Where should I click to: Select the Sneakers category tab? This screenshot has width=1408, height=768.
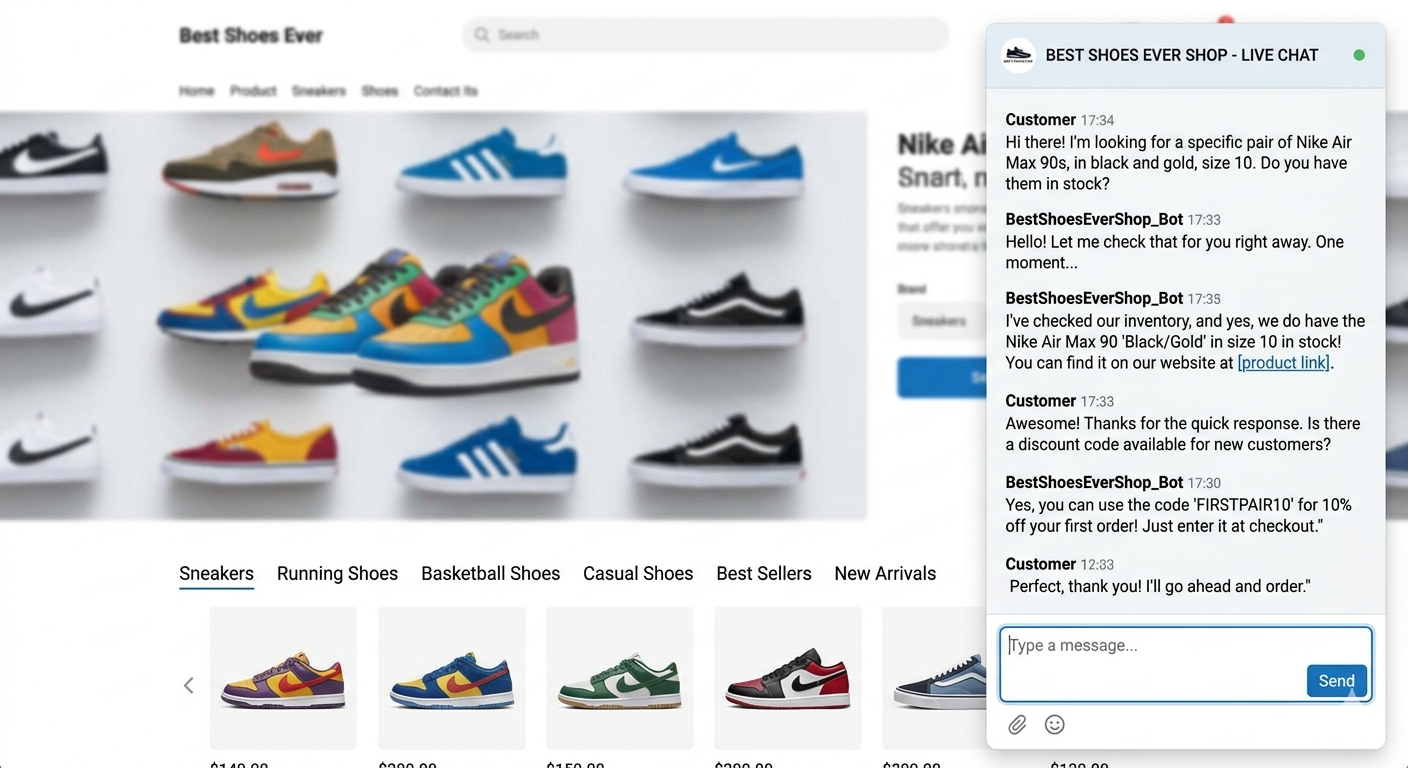click(x=216, y=574)
